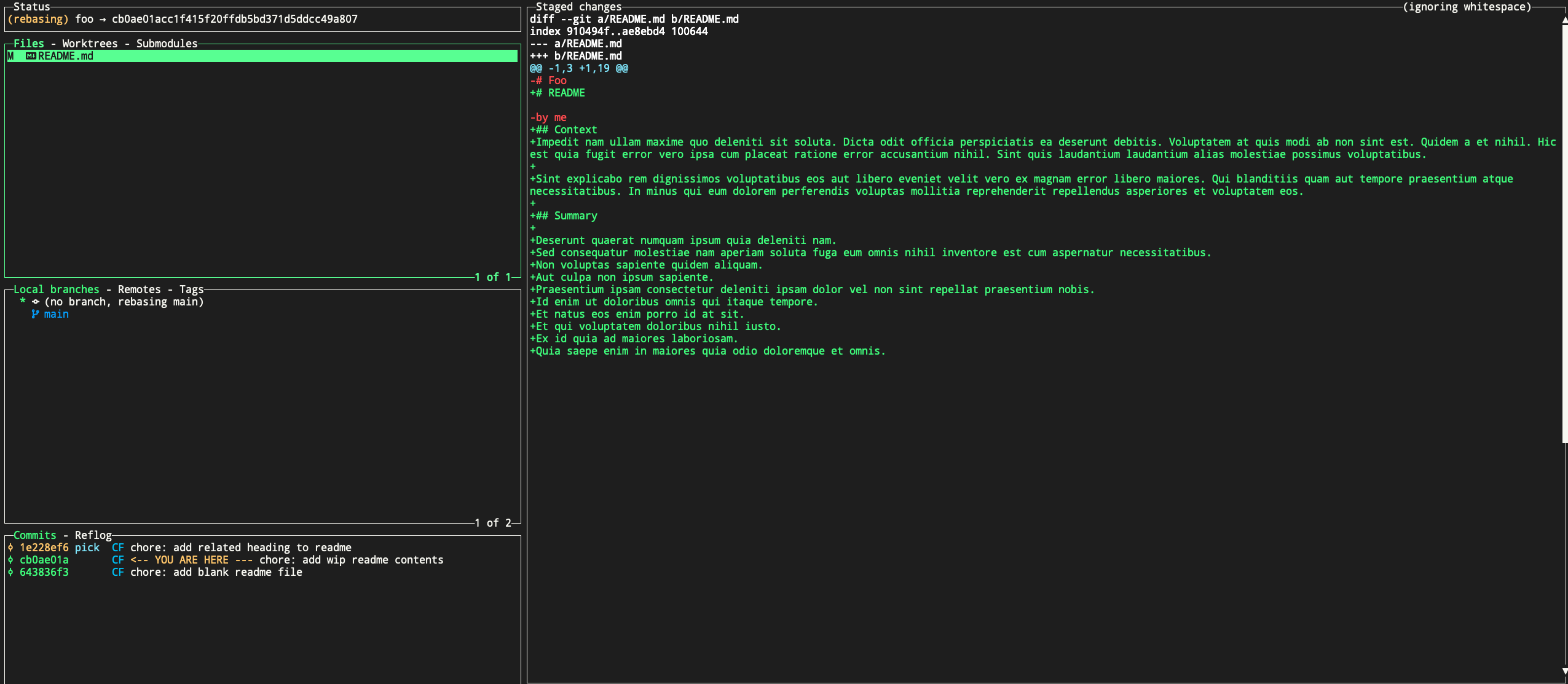Open the Submodules tab
The height and width of the screenshot is (684, 1568).
click(x=167, y=44)
